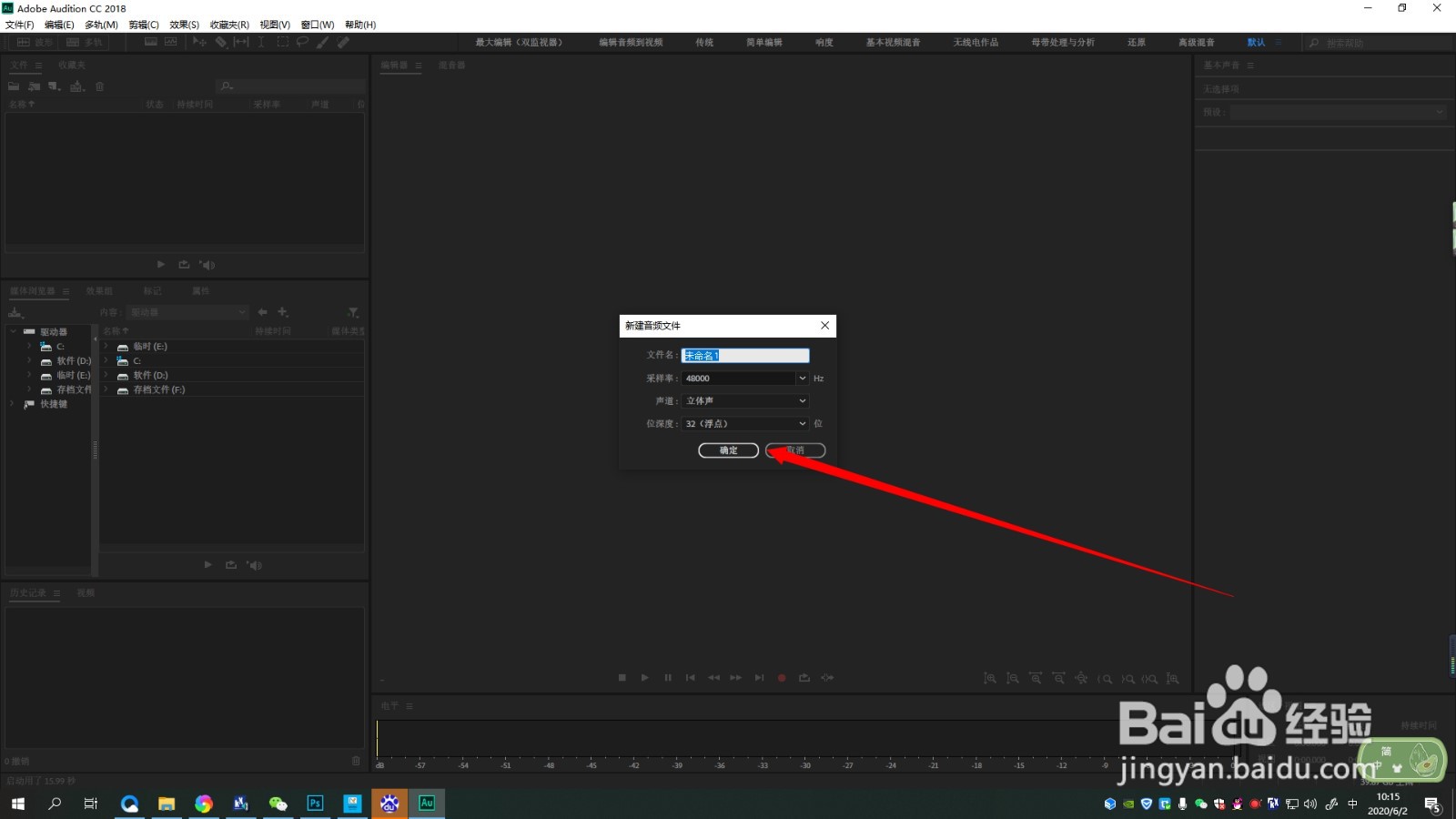Click the file name input field
This screenshot has height=819, width=1456.
745,356
